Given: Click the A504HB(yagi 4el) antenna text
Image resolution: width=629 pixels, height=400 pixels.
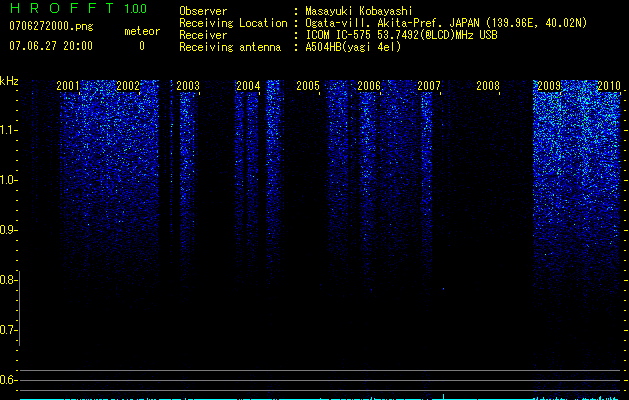Looking at the screenshot, I should pyautogui.click(x=353, y=47).
